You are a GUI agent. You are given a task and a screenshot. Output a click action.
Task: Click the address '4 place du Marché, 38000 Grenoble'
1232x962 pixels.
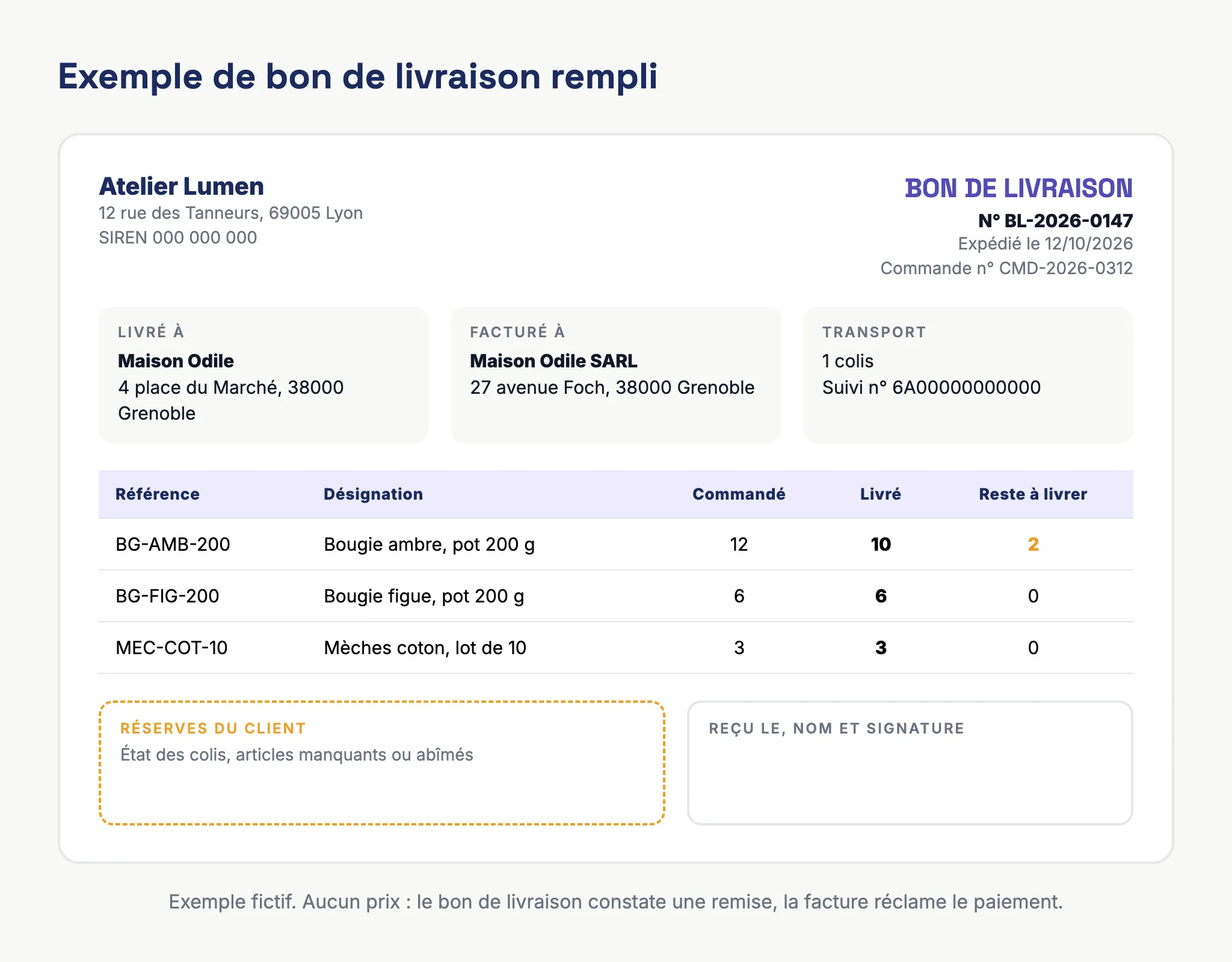[x=231, y=400]
